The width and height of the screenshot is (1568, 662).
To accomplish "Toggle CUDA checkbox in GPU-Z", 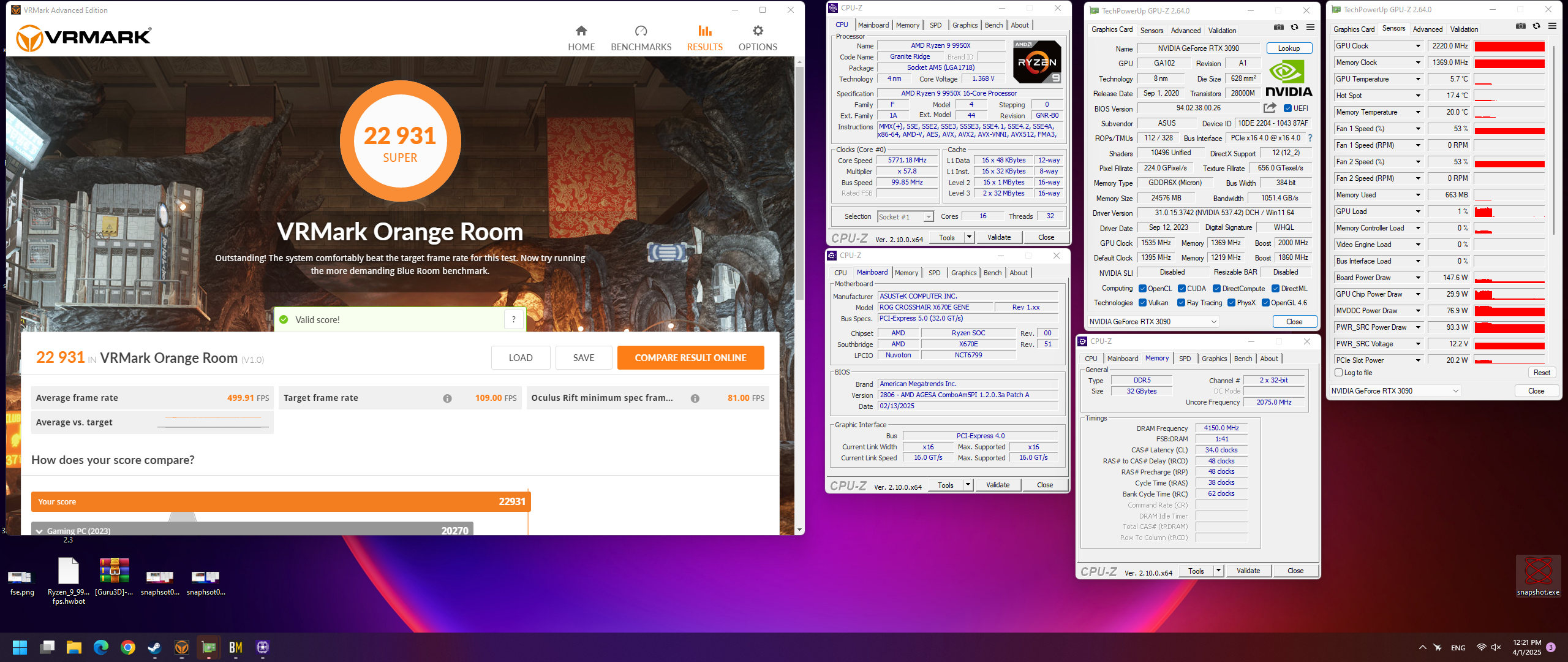I will (x=1182, y=289).
